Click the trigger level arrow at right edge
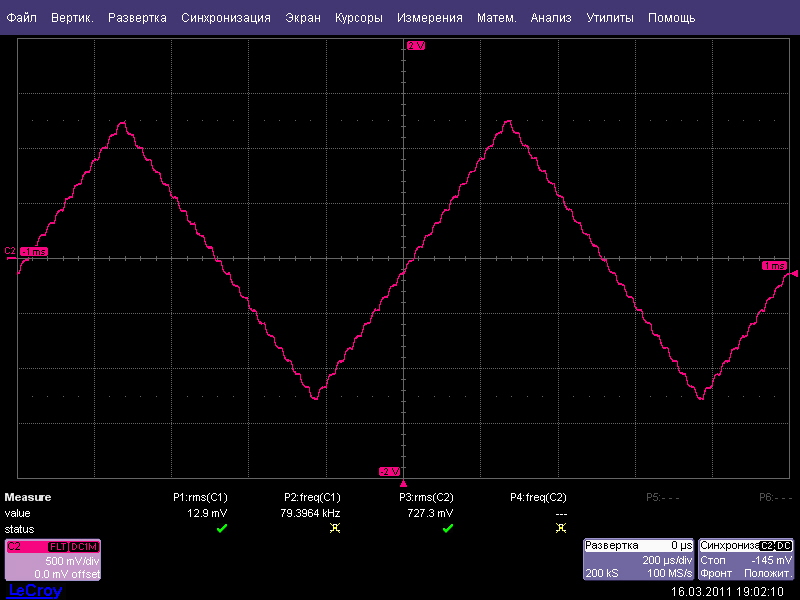Screen dimensions: 800x600 tap(794, 273)
